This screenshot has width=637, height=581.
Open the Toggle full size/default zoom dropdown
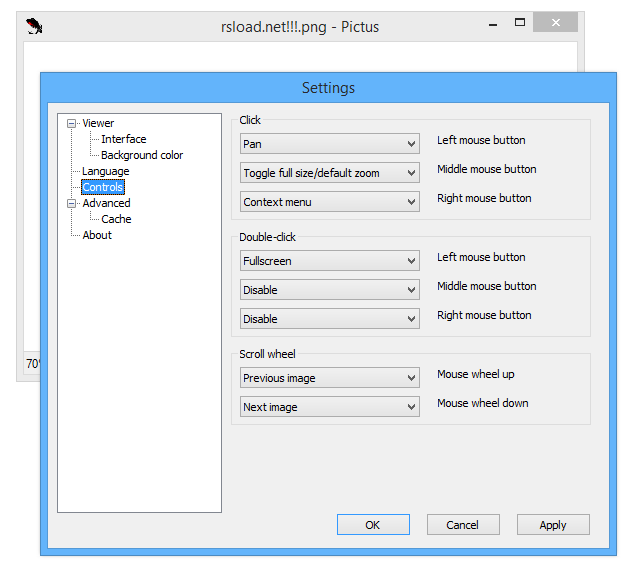(329, 173)
